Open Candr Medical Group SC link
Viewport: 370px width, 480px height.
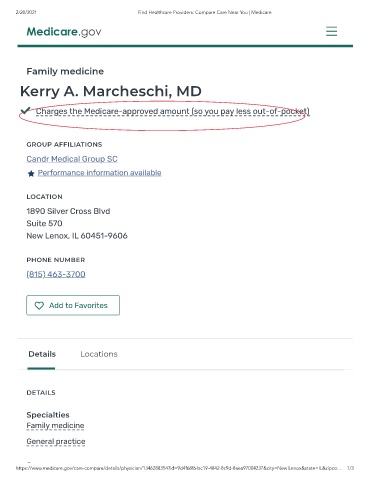tap(72, 159)
